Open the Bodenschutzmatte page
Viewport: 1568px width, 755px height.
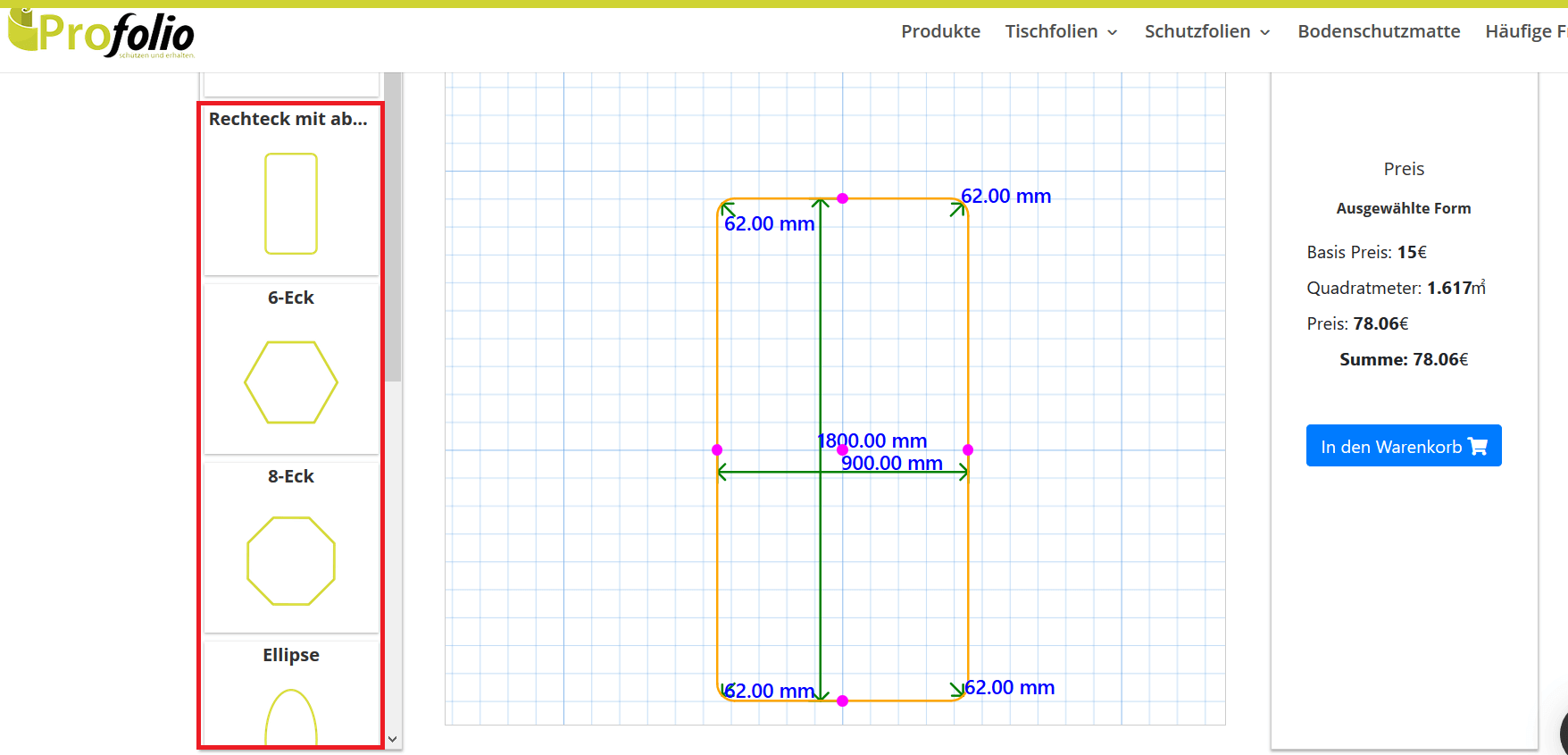(x=1379, y=31)
